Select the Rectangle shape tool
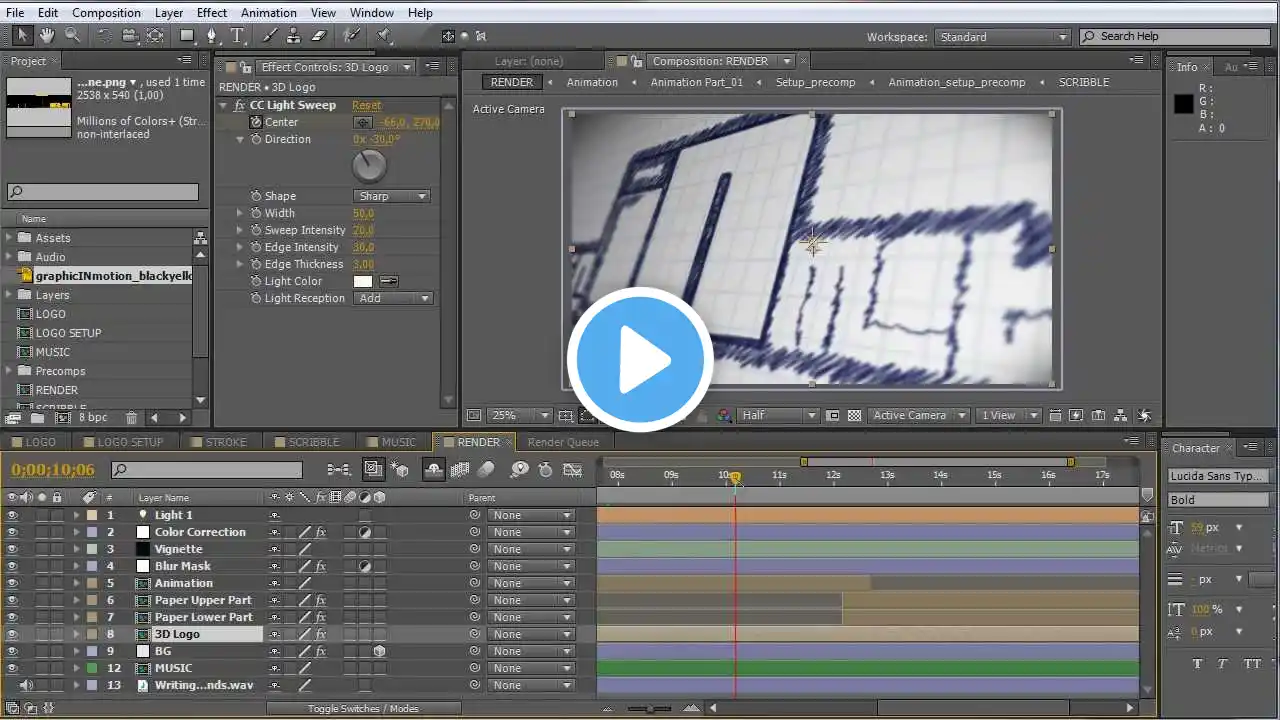 point(186,35)
